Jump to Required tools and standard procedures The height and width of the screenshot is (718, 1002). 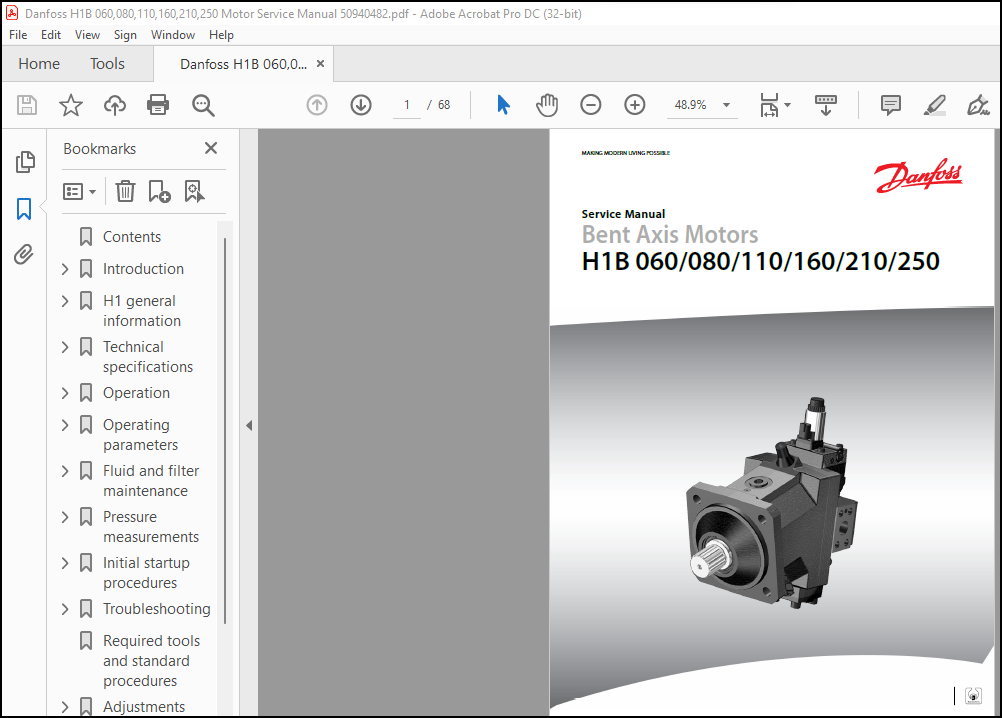tap(151, 661)
